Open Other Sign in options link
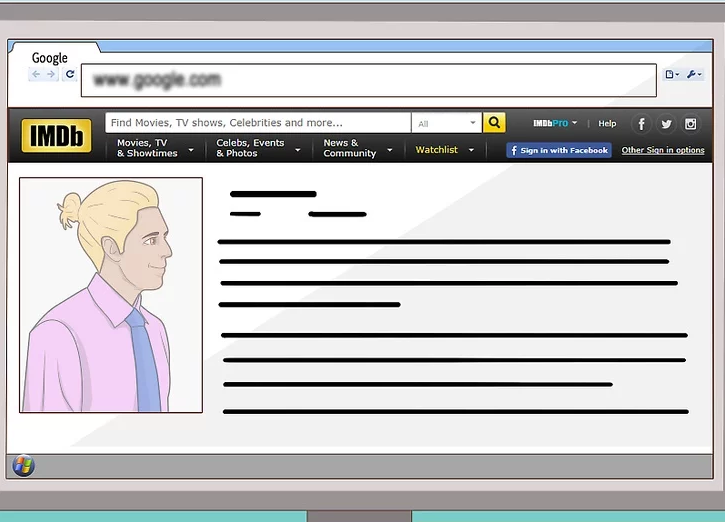 [663, 150]
